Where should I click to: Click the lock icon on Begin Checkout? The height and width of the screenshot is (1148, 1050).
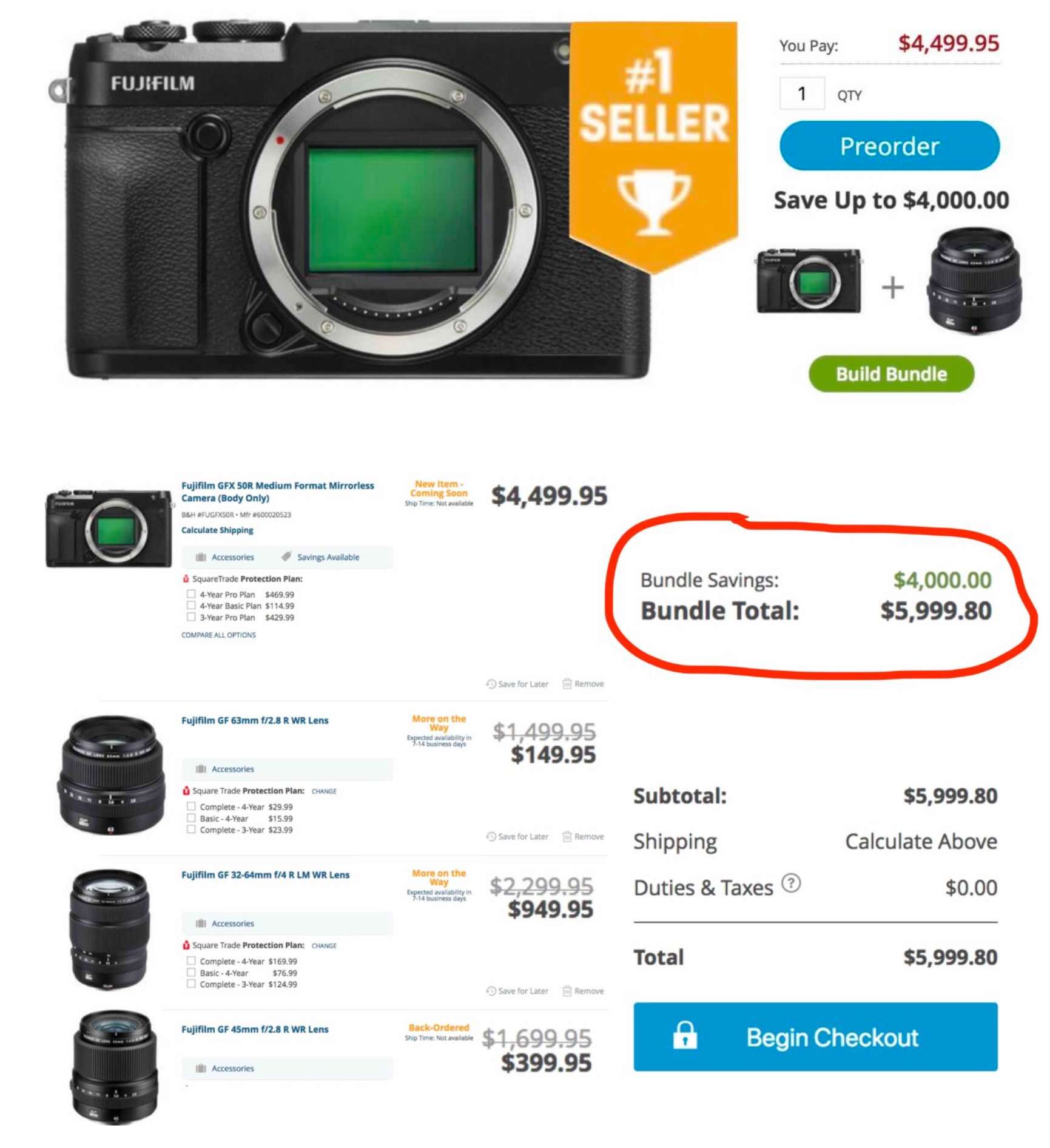[x=685, y=1035]
